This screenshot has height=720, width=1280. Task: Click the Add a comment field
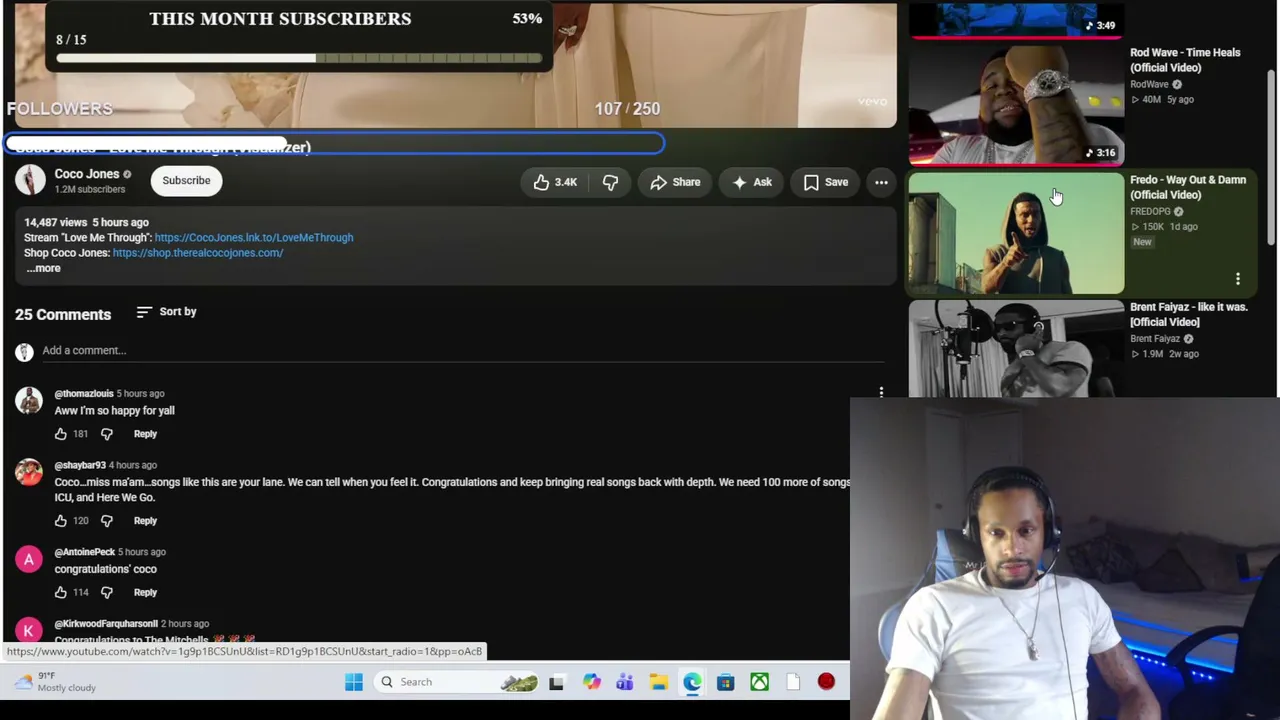[462, 350]
